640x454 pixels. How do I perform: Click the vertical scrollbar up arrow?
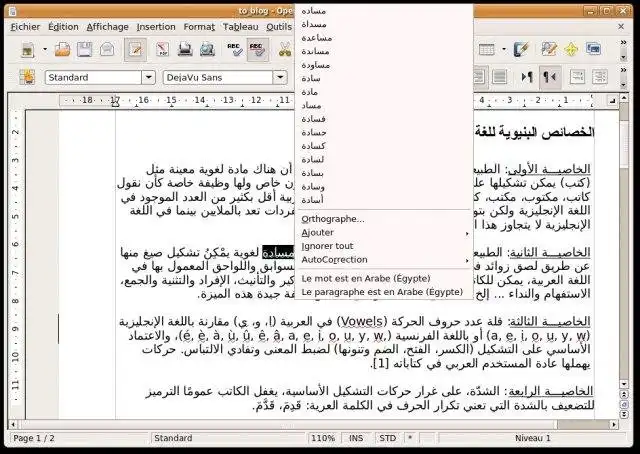pyautogui.click(x=624, y=98)
